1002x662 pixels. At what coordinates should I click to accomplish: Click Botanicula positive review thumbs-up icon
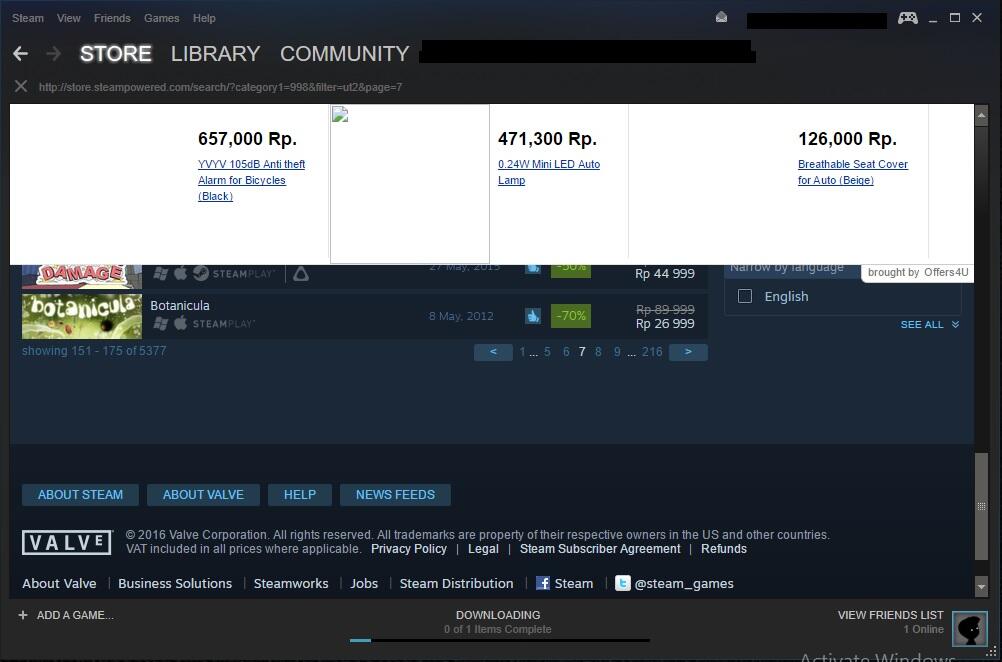(532, 316)
